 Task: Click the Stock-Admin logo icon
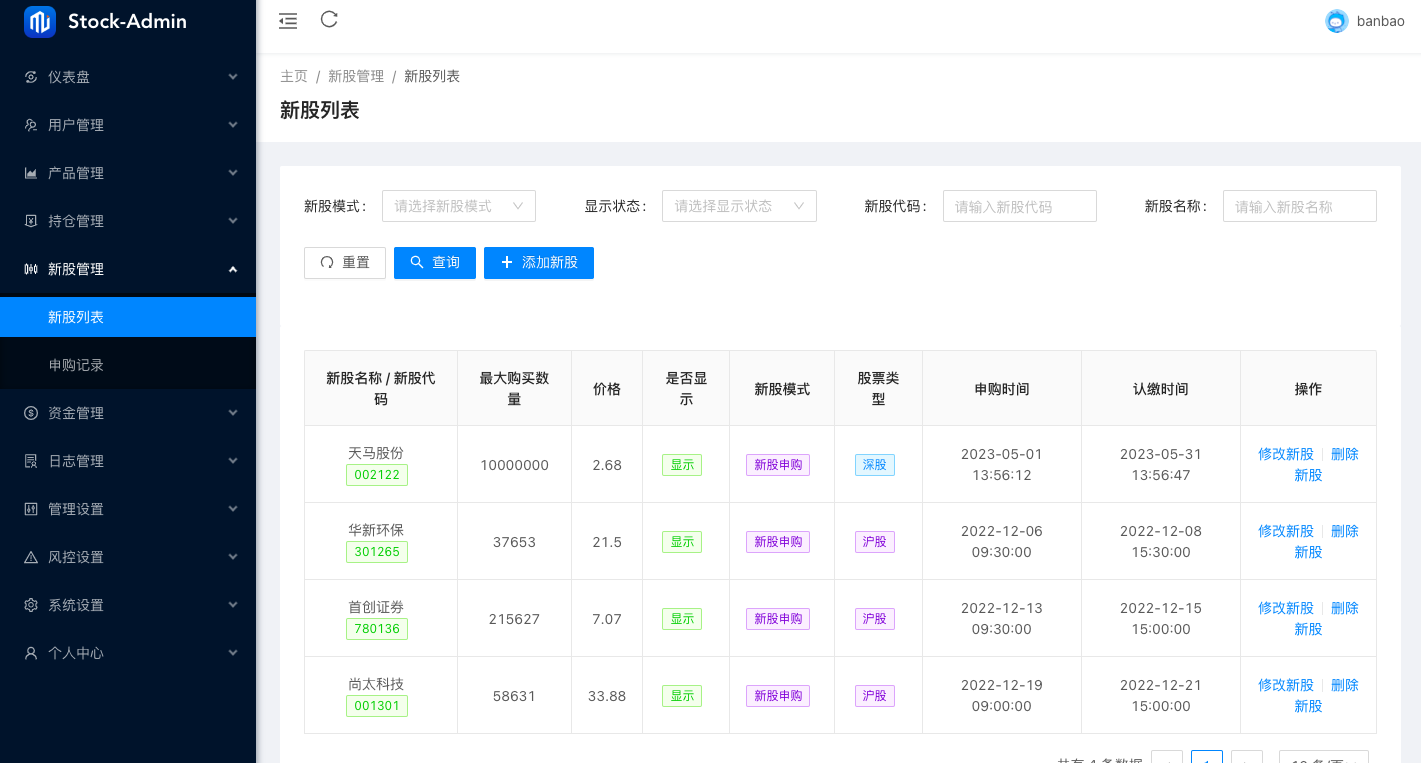tap(40, 22)
